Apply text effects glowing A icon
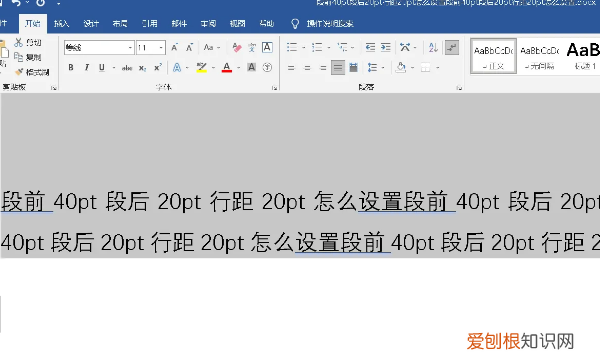The image size is (600, 360). (x=177, y=68)
